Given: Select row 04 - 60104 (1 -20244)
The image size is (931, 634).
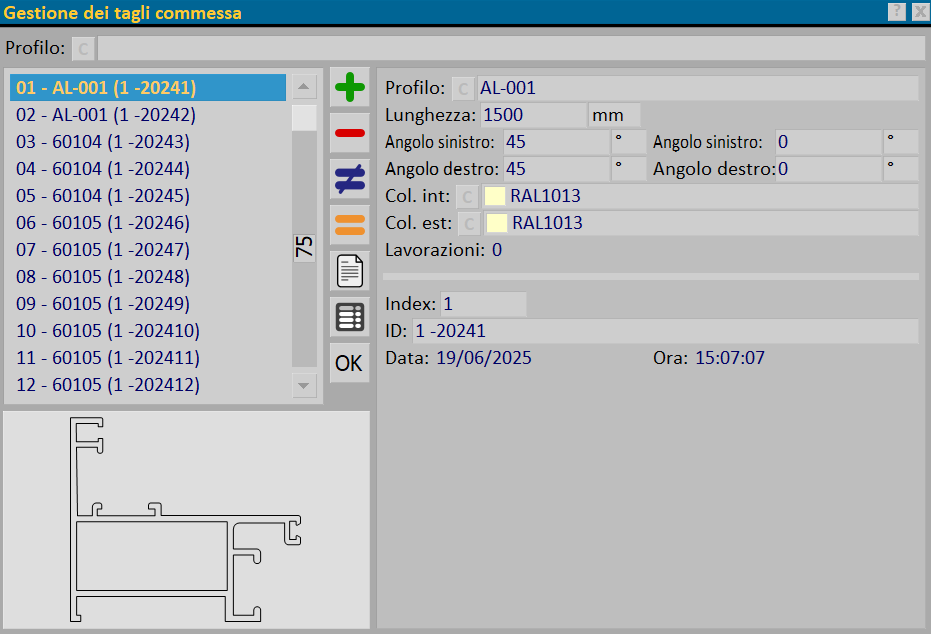Looking at the screenshot, I should coord(148,169).
